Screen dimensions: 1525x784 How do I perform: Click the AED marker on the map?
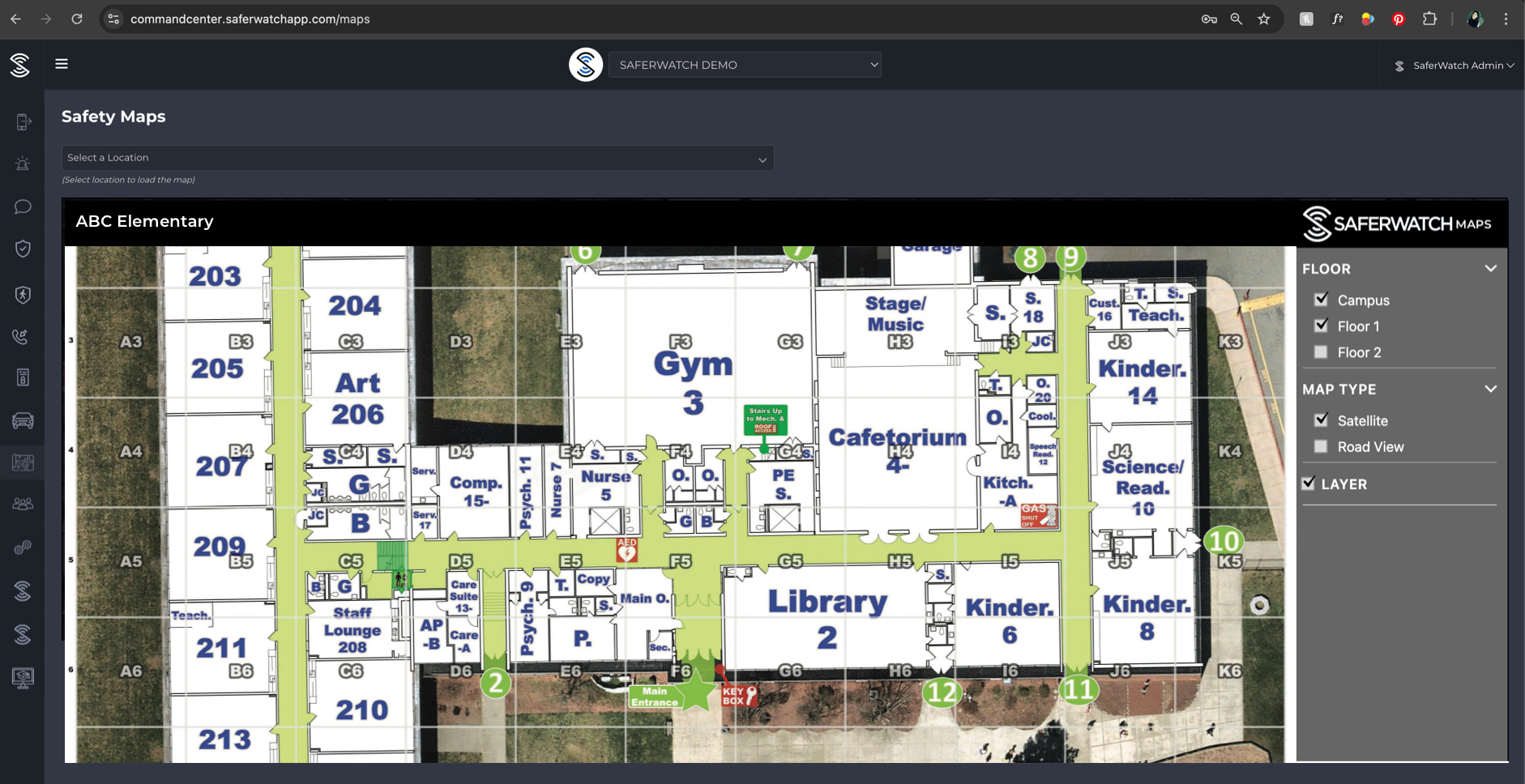pyautogui.click(x=626, y=551)
